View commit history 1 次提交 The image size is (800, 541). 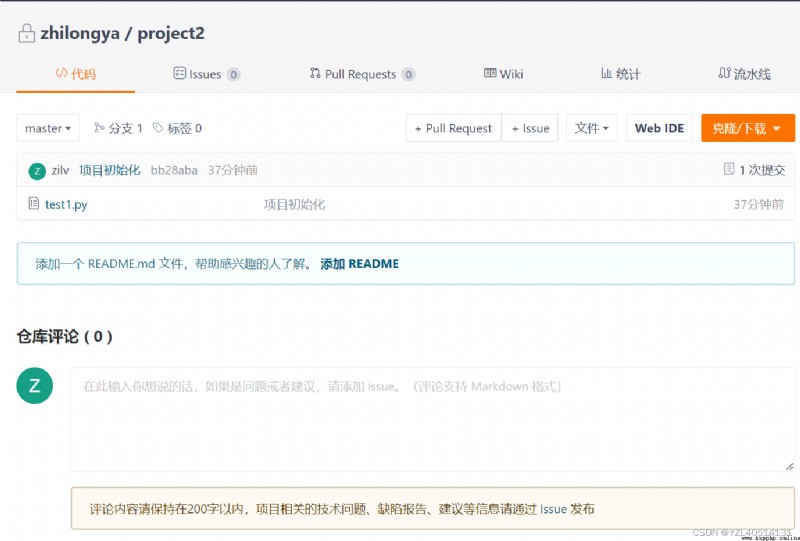coord(755,170)
